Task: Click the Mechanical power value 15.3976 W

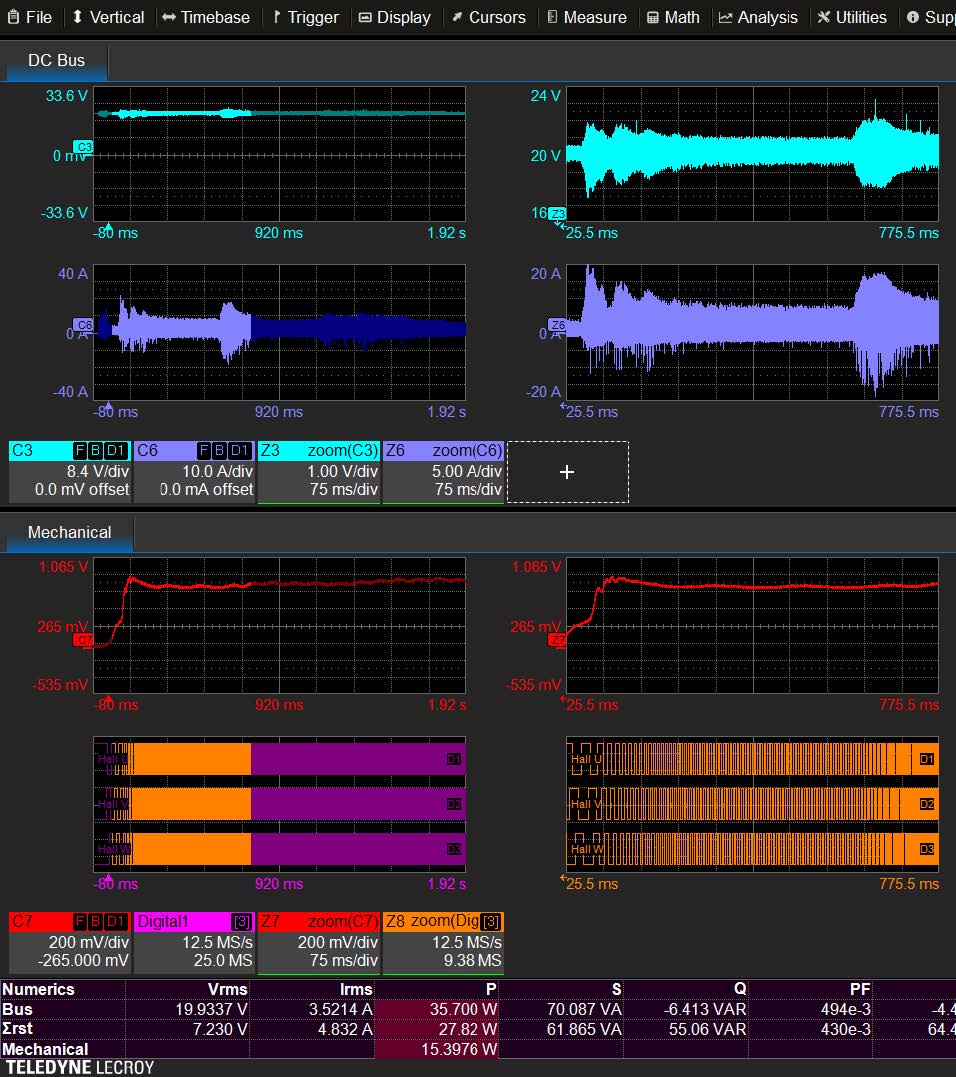Action: 437,1049
